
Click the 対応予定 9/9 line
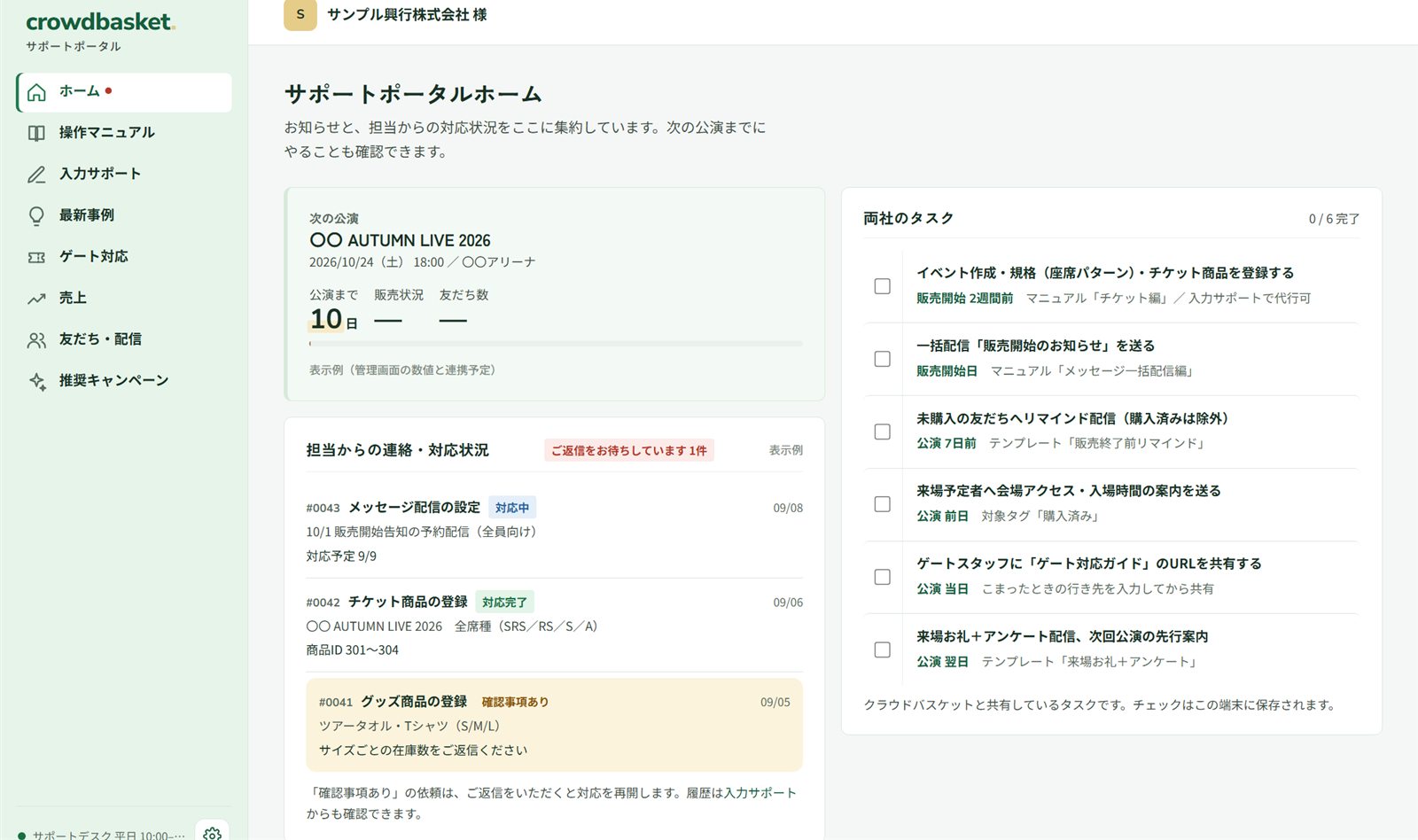pos(341,556)
